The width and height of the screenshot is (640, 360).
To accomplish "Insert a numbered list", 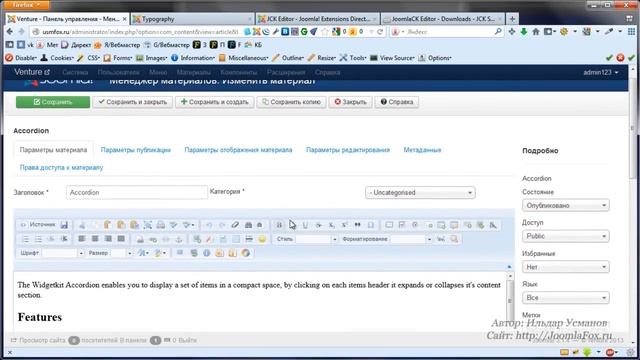I will 25,239.
